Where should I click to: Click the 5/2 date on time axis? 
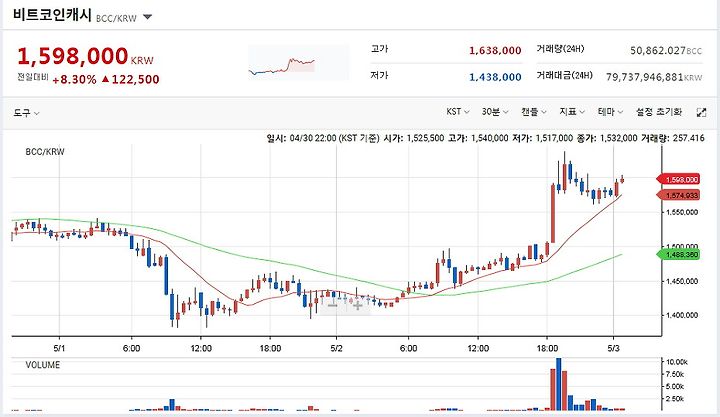pyautogui.click(x=337, y=348)
